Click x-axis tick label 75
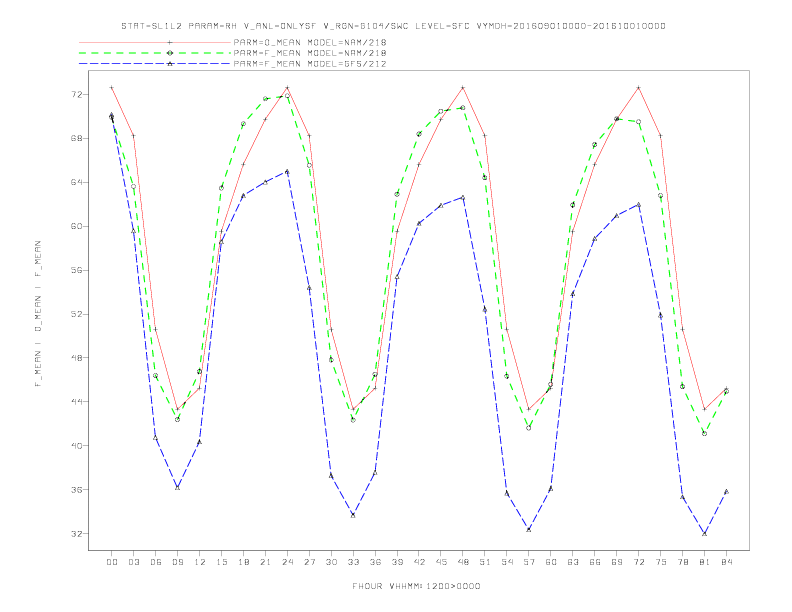Viewport: 792px width, 612px height. [x=661, y=562]
